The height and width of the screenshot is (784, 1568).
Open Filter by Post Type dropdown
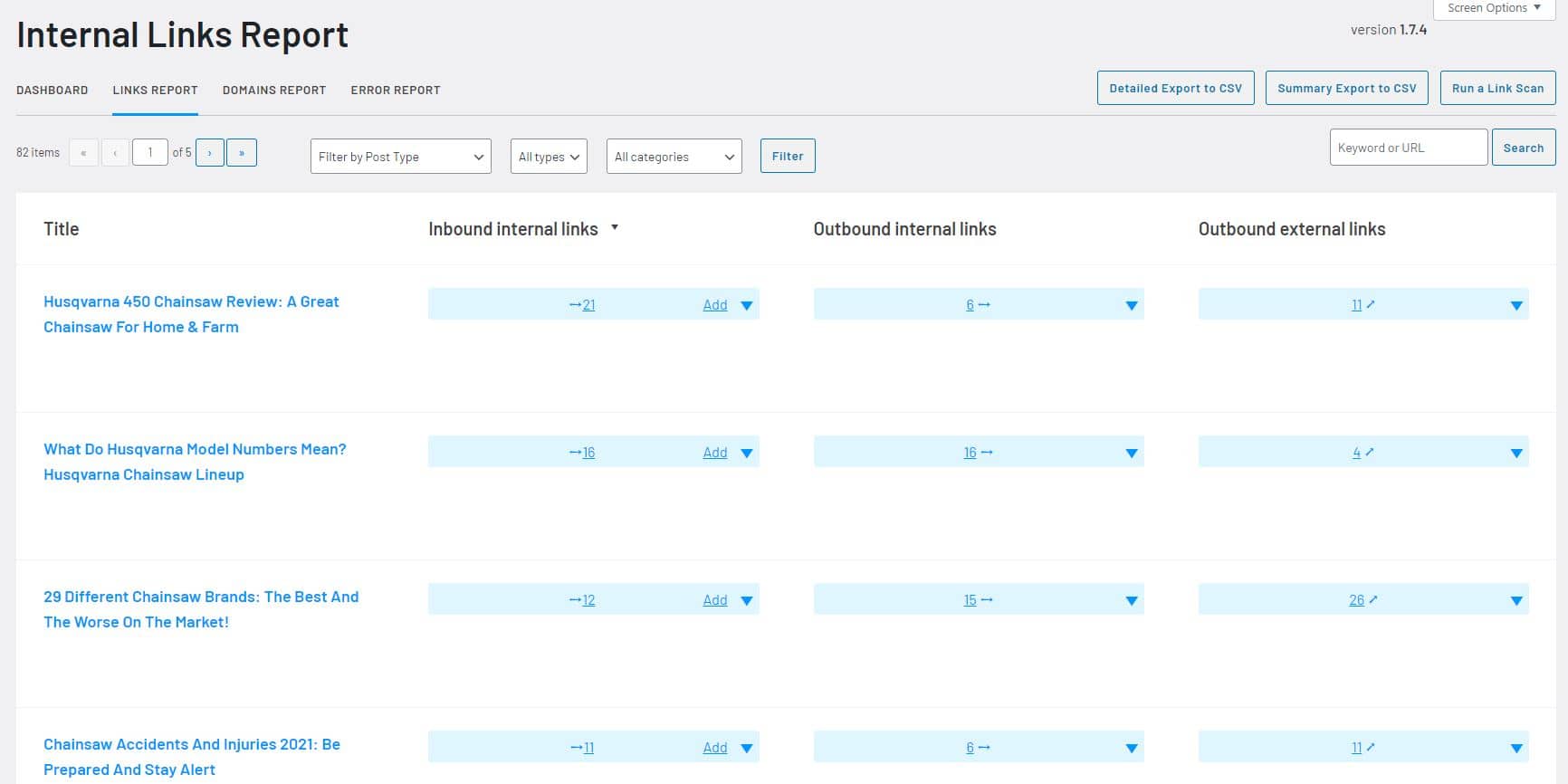[401, 157]
